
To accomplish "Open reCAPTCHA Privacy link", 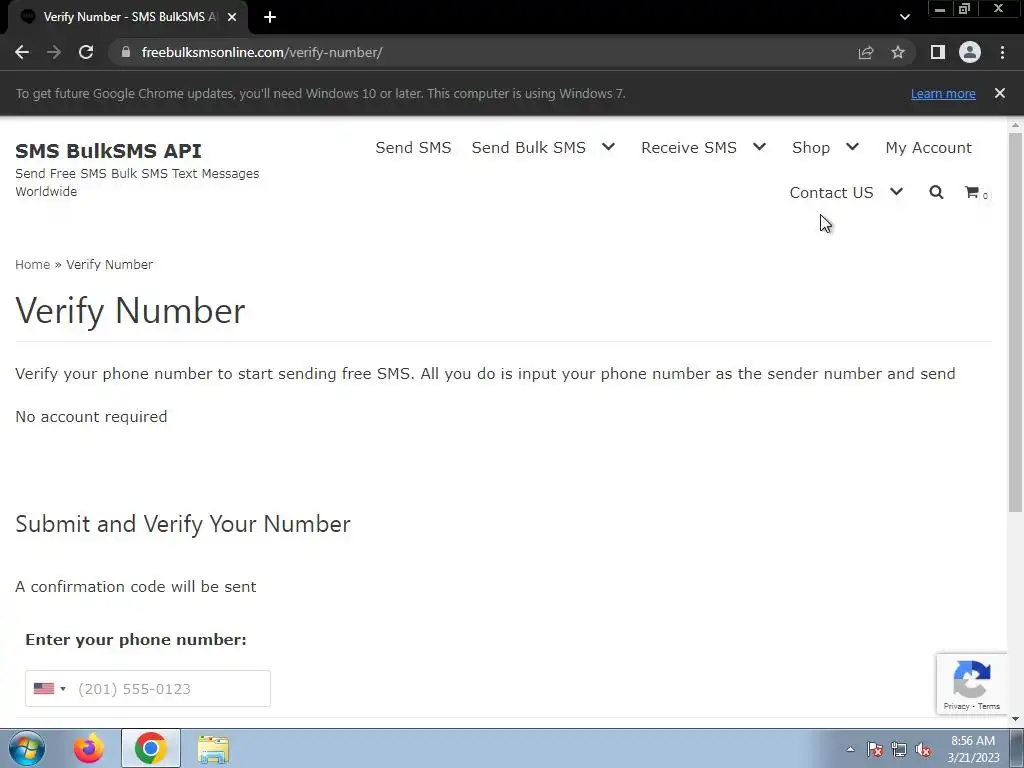I will [x=956, y=706].
